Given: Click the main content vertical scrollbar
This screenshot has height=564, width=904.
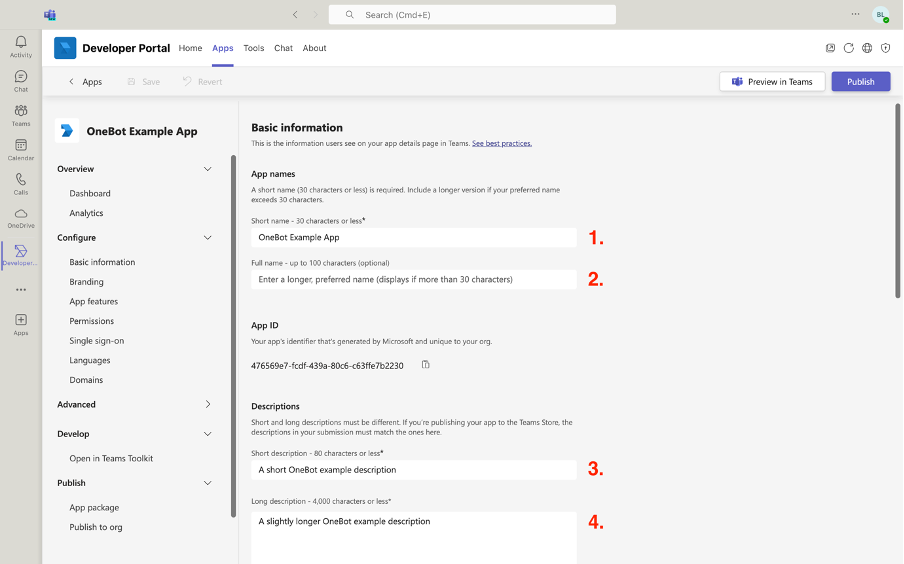Looking at the screenshot, I should 898,201.
